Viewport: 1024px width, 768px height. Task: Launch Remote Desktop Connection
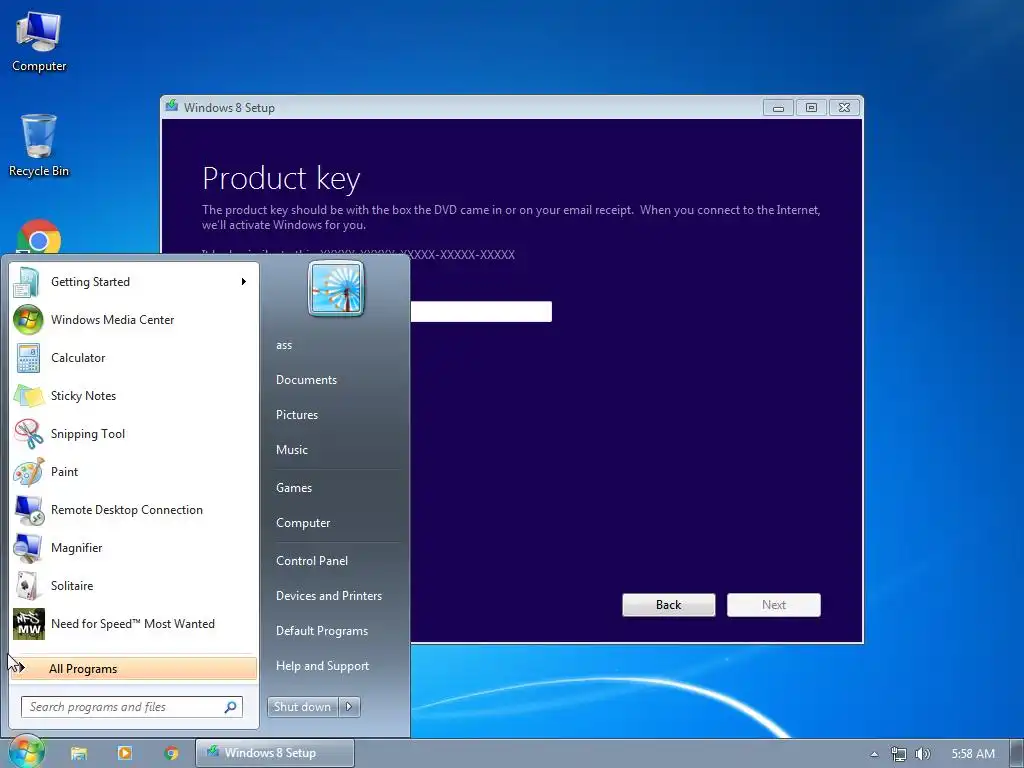tap(134, 510)
